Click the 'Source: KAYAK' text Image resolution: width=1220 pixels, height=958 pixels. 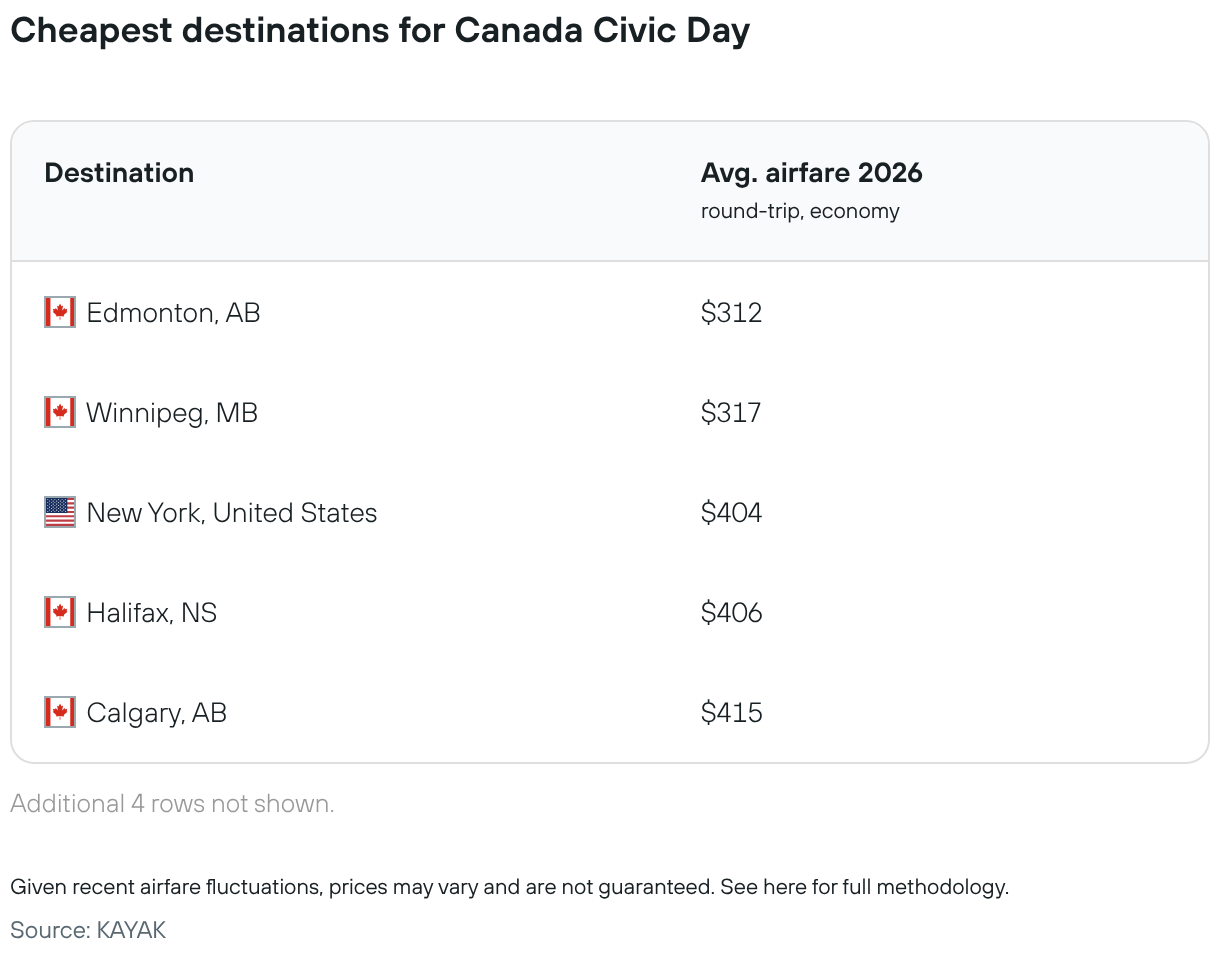click(x=88, y=930)
